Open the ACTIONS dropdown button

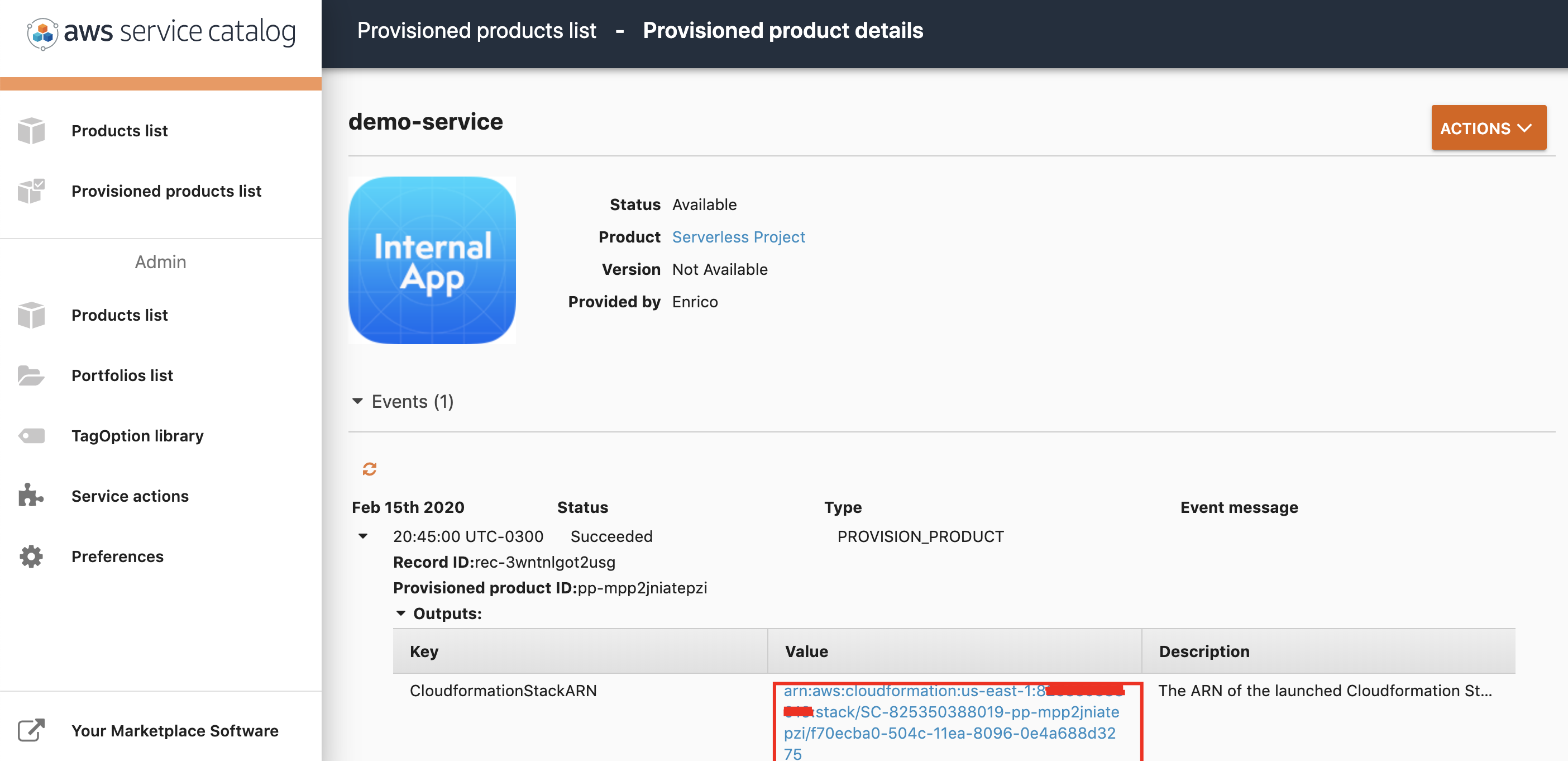point(1488,127)
